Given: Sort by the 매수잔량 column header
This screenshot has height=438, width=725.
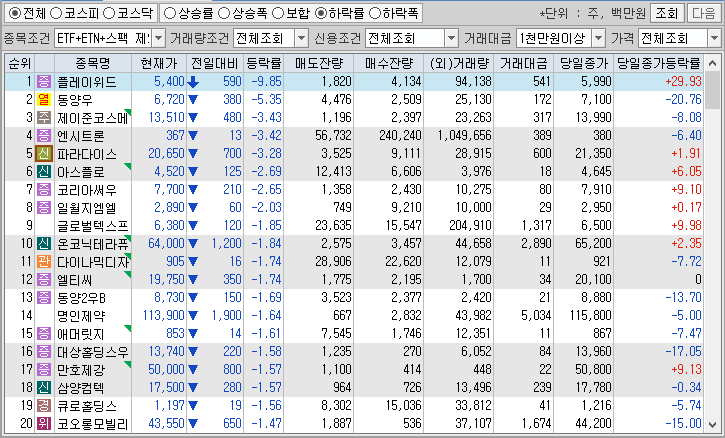Looking at the screenshot, I should click(388, 63).
